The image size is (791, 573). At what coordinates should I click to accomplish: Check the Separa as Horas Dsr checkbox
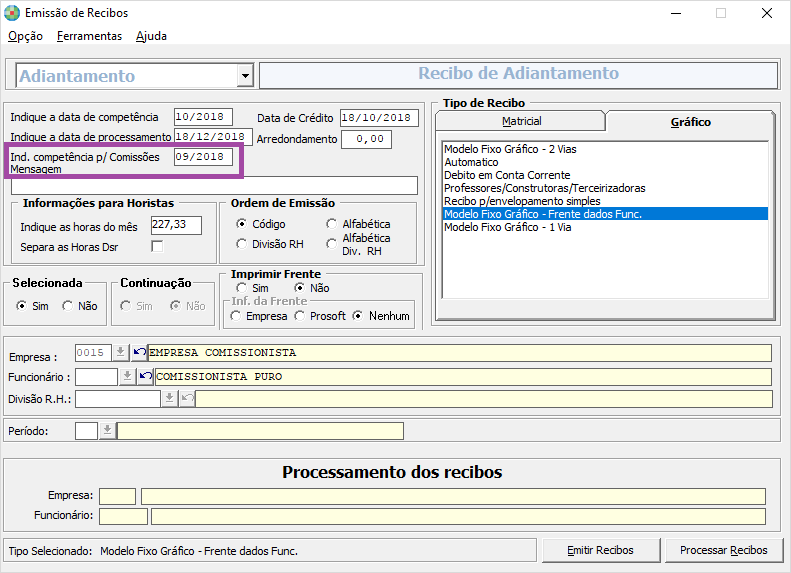157,246
